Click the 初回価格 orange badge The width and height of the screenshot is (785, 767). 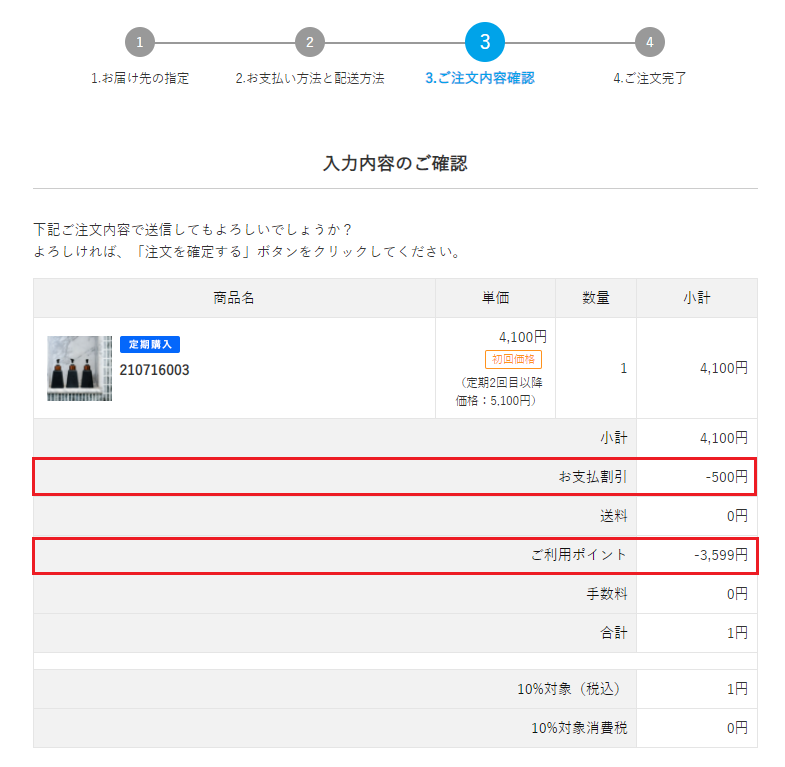(x=513, y=359)
